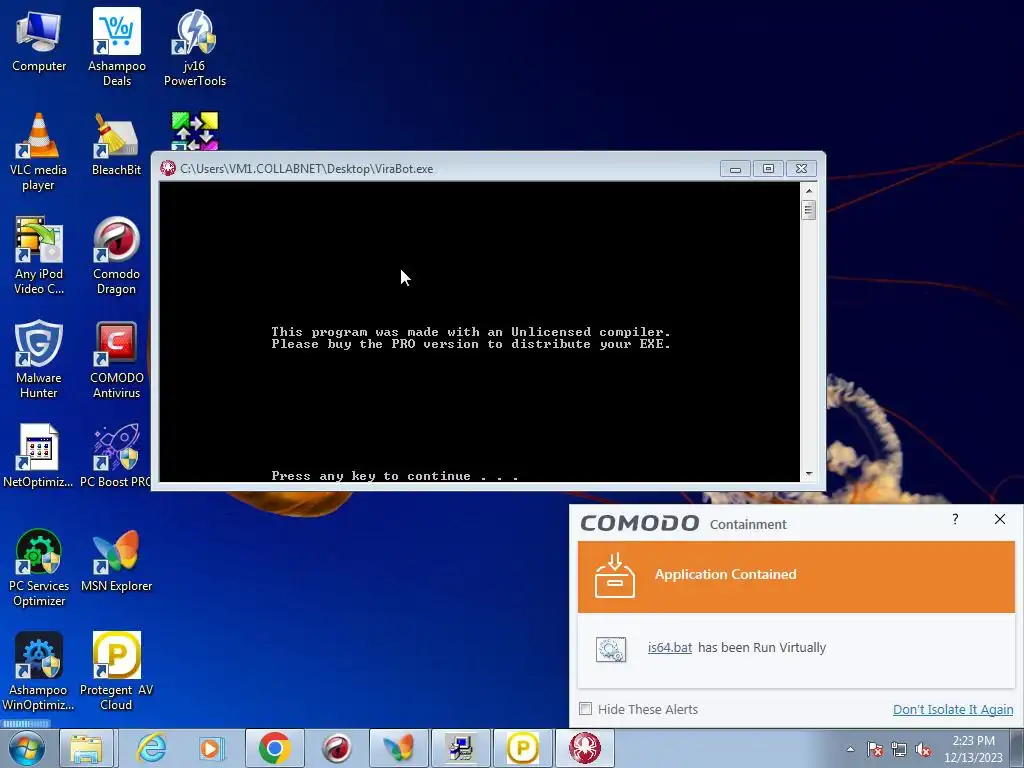Open Ashampoo Deals desktop shortcut

117,47
